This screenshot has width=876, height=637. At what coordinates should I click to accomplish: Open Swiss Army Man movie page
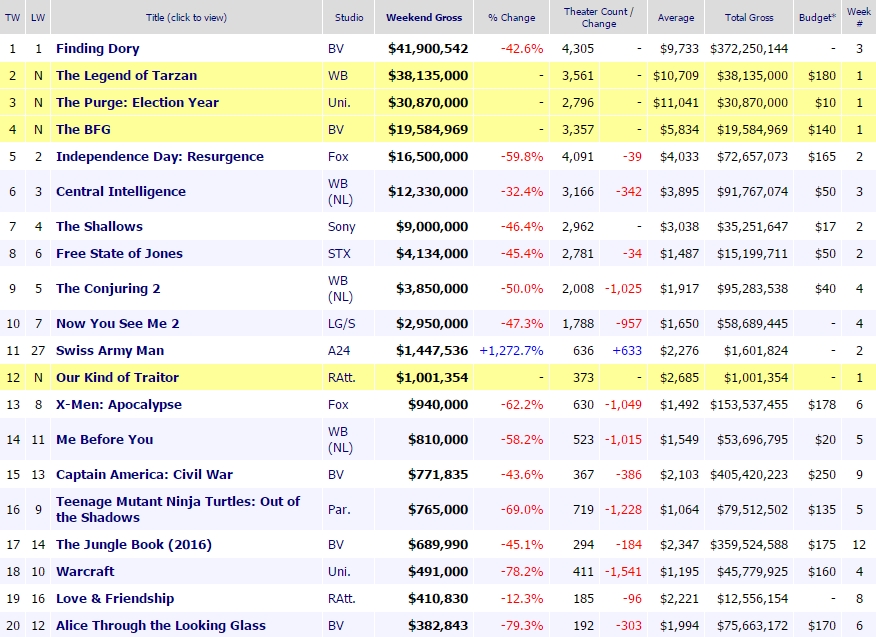[x=110, y=350]
